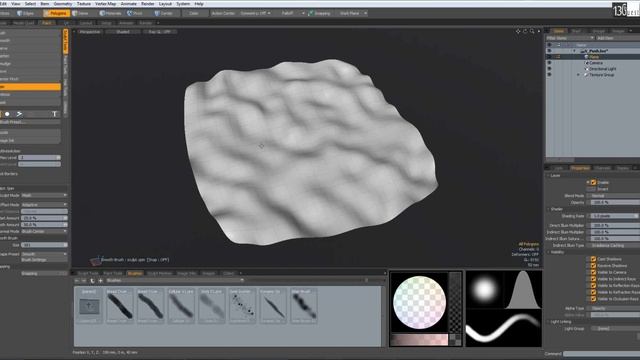
Task: Collapse the Visibility properties section
Action: (x=548, y=252)
